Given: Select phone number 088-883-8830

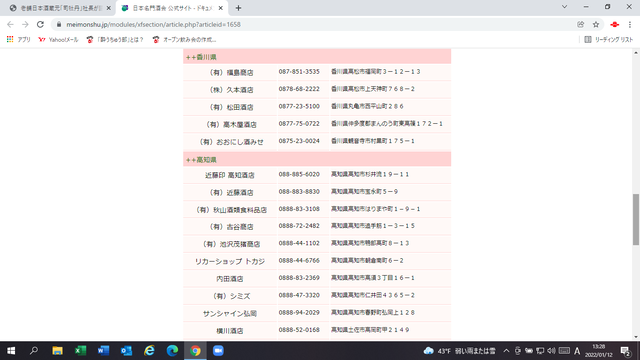Looking at the screenshot, I should click(299, 191).
